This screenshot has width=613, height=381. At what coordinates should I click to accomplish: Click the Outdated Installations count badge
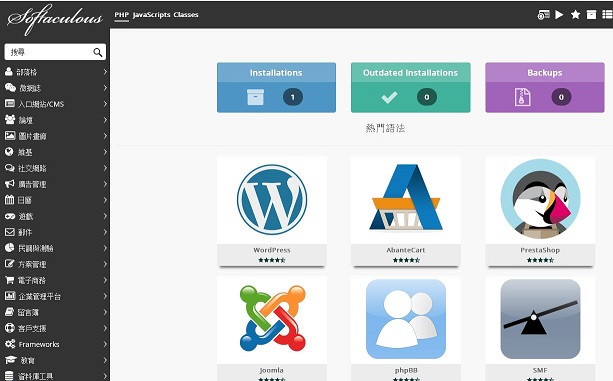tap(427, 97)
